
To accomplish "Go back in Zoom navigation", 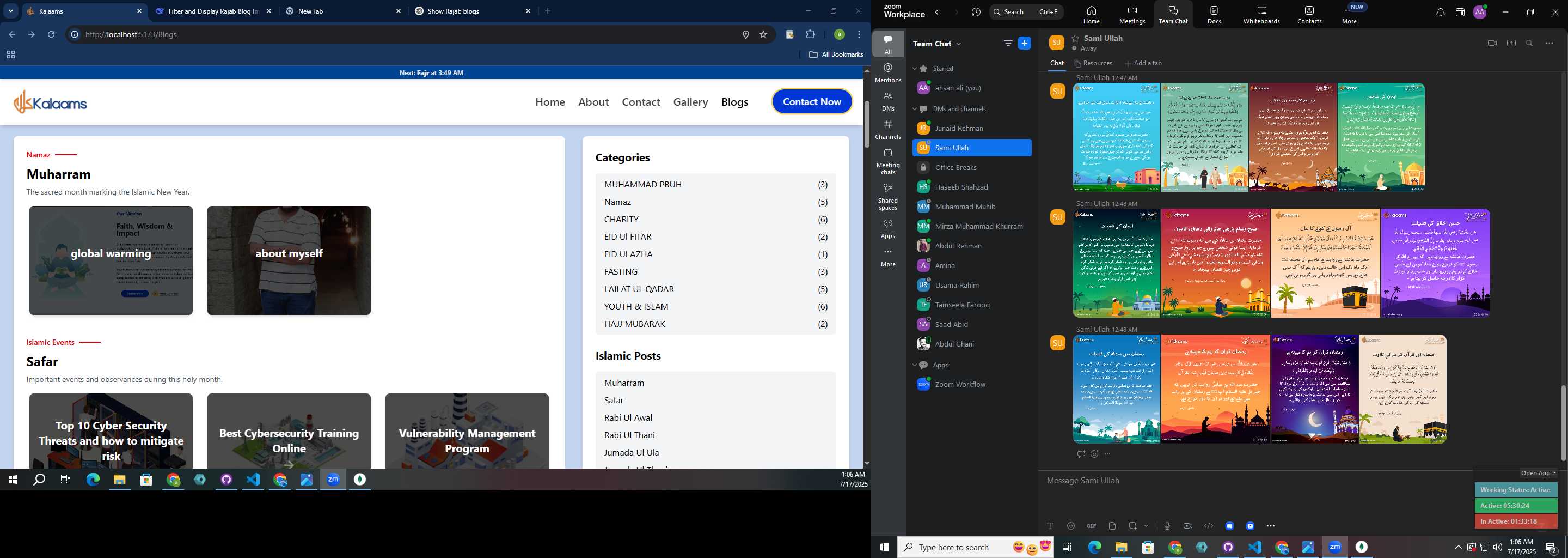I will click(938, 12).
